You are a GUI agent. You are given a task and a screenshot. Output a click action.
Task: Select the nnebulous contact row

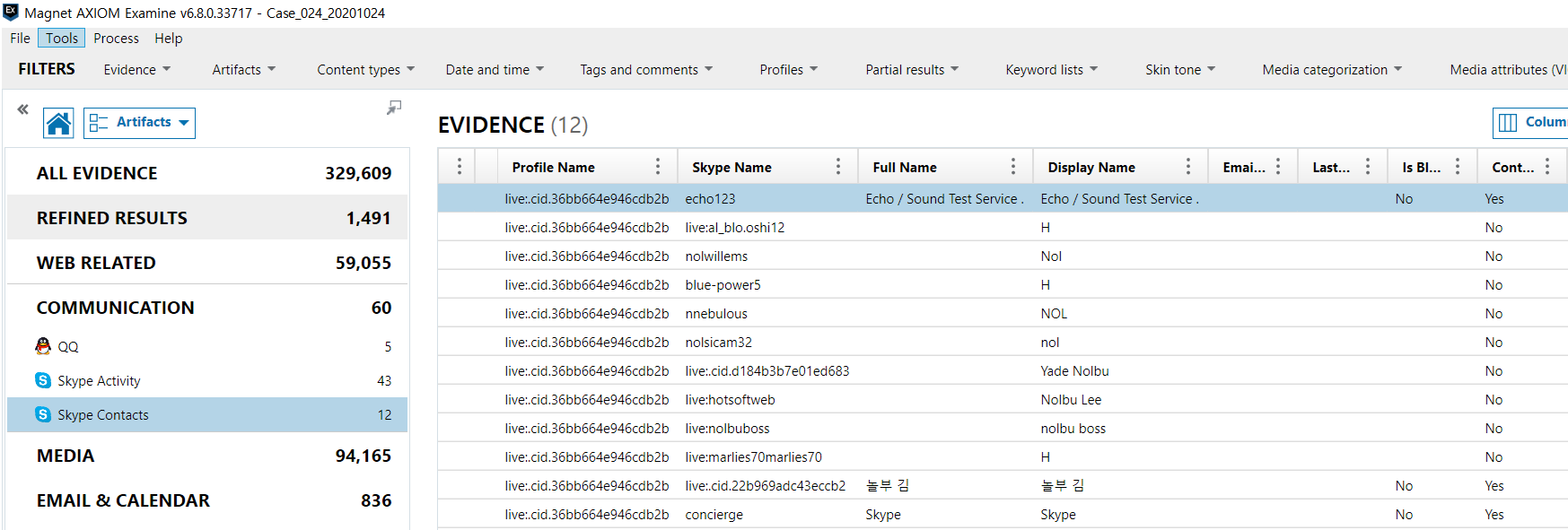[x=1003, y=314]
